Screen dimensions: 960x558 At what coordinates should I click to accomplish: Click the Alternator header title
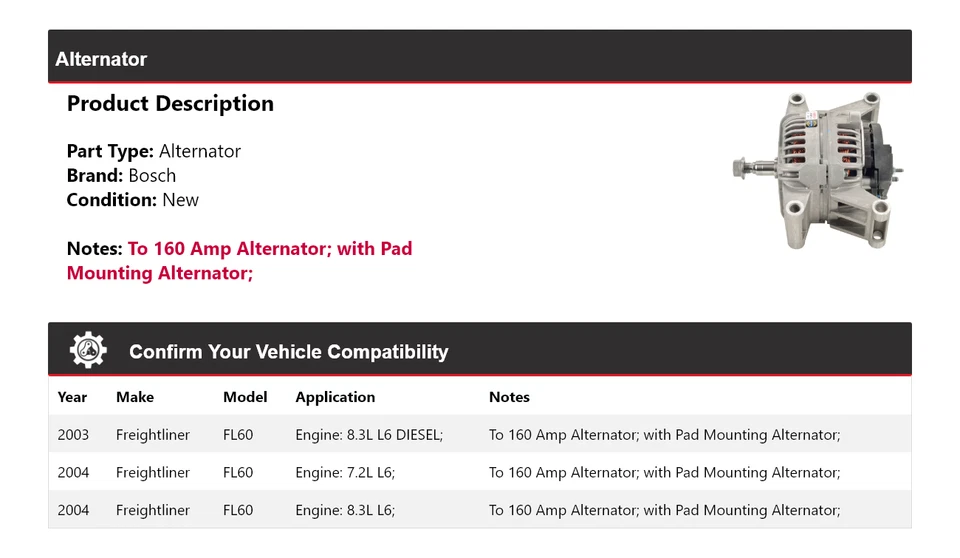click(101, 59)
